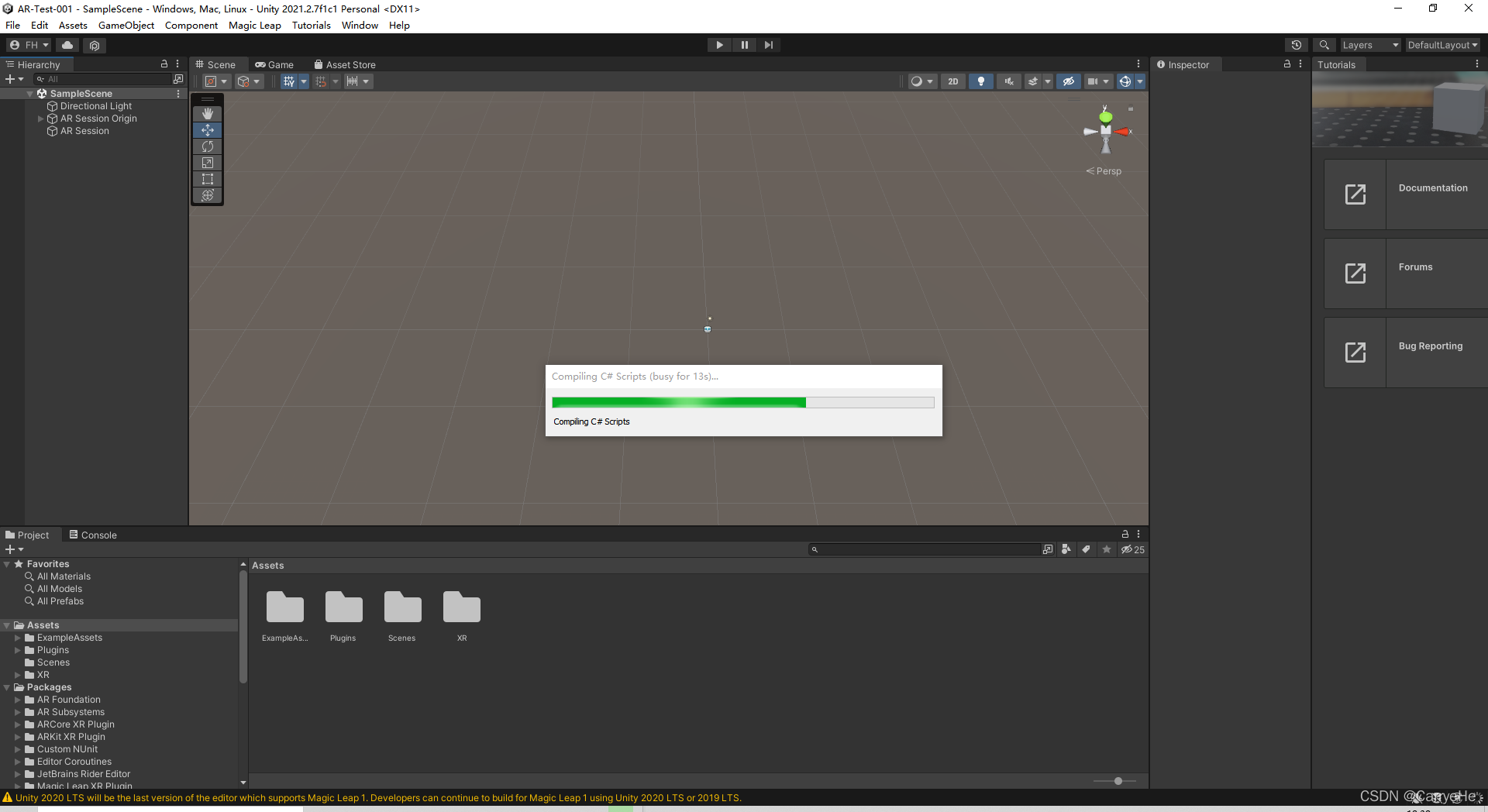Switch to the Console tab

(x=93, y=535)
